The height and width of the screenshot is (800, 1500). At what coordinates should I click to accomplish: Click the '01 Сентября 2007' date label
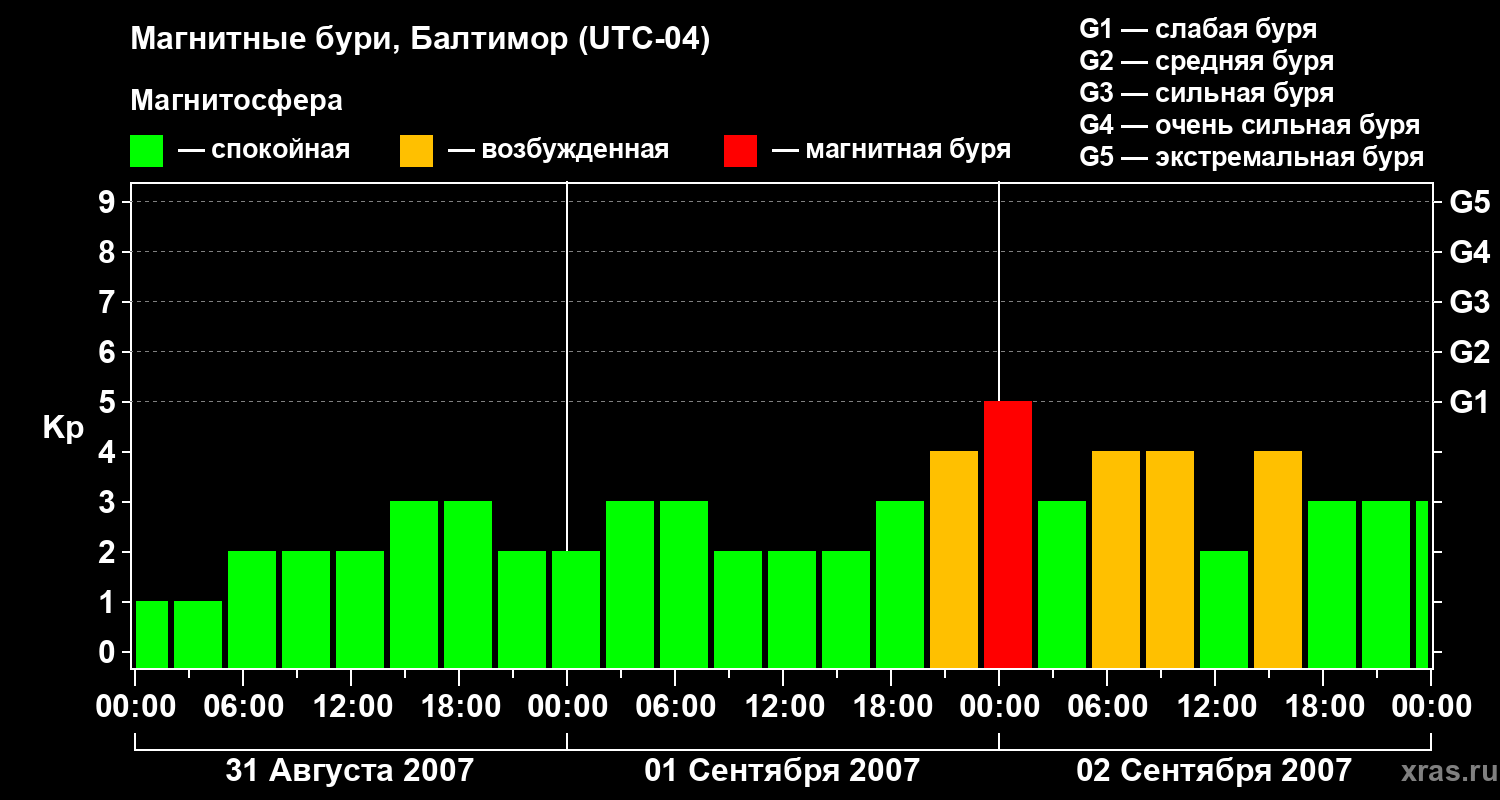(x=782, y=771)
